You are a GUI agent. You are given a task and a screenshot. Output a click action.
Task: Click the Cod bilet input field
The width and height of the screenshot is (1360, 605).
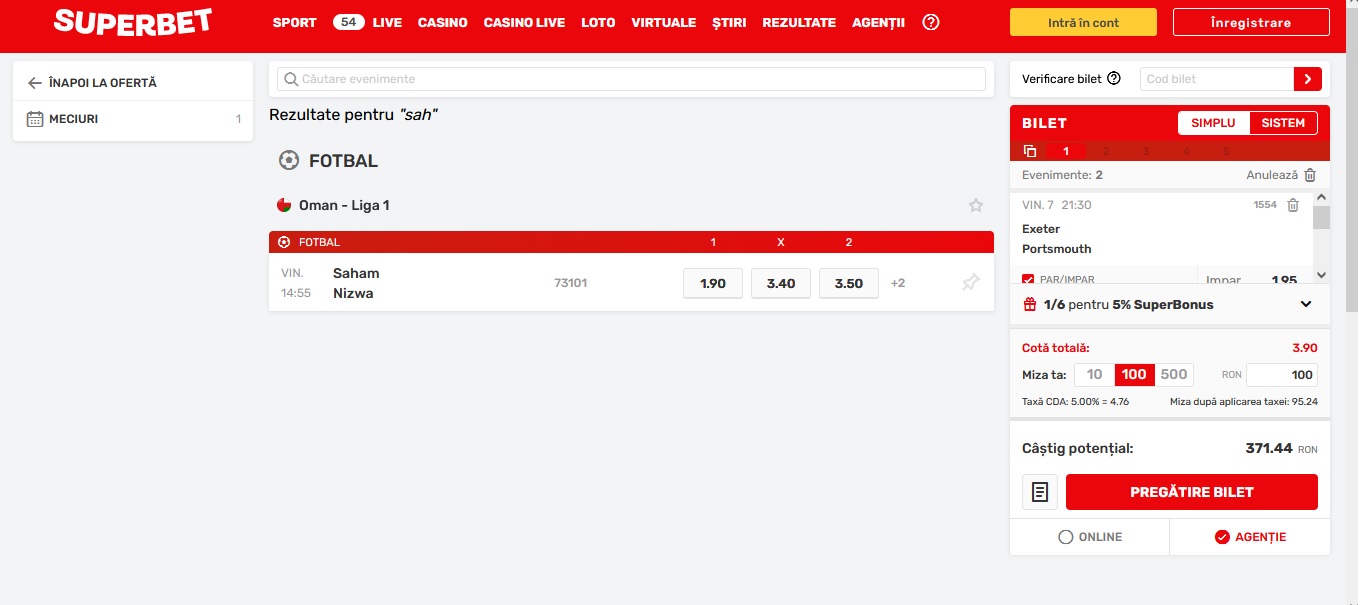[x=1217, y=79]
